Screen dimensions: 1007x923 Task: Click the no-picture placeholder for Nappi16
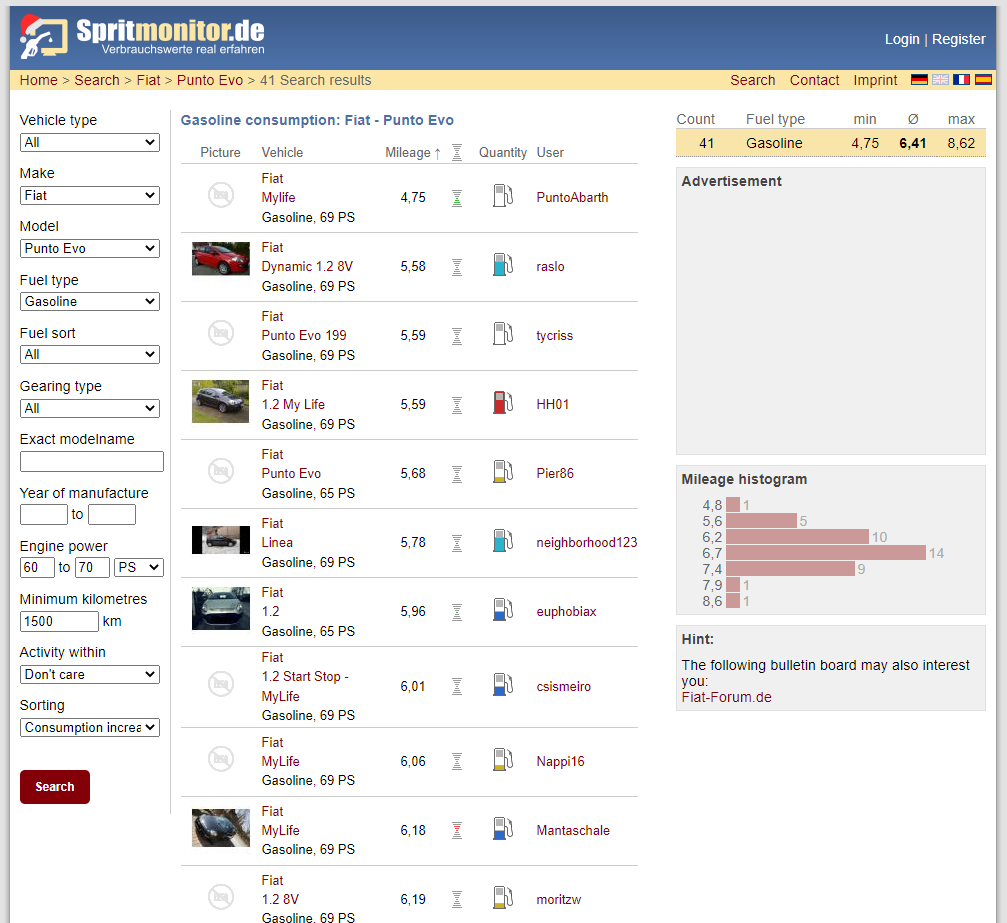(221, 759)
